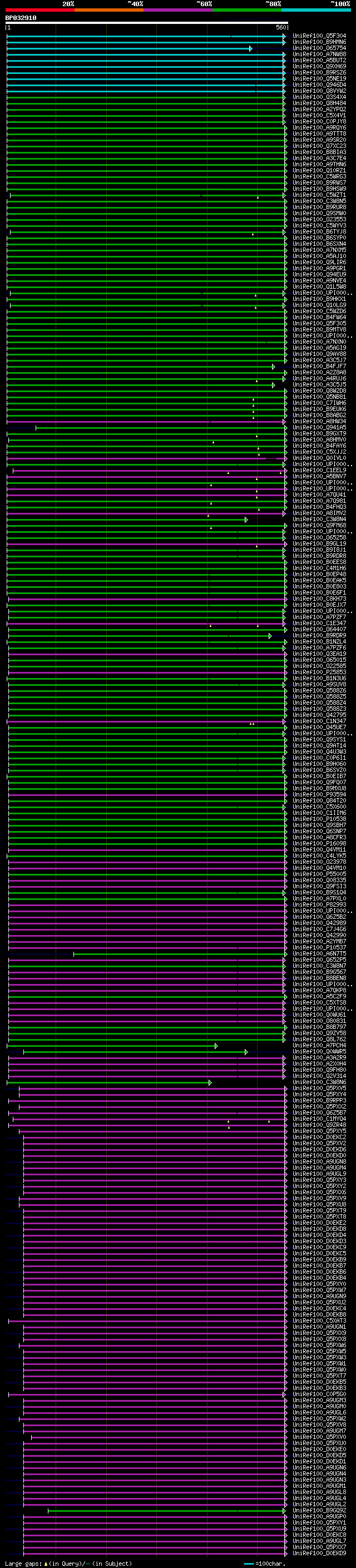Select the UniRef100_Q7XC23 label
356x1568 pixels.
(x=319, y=146)
